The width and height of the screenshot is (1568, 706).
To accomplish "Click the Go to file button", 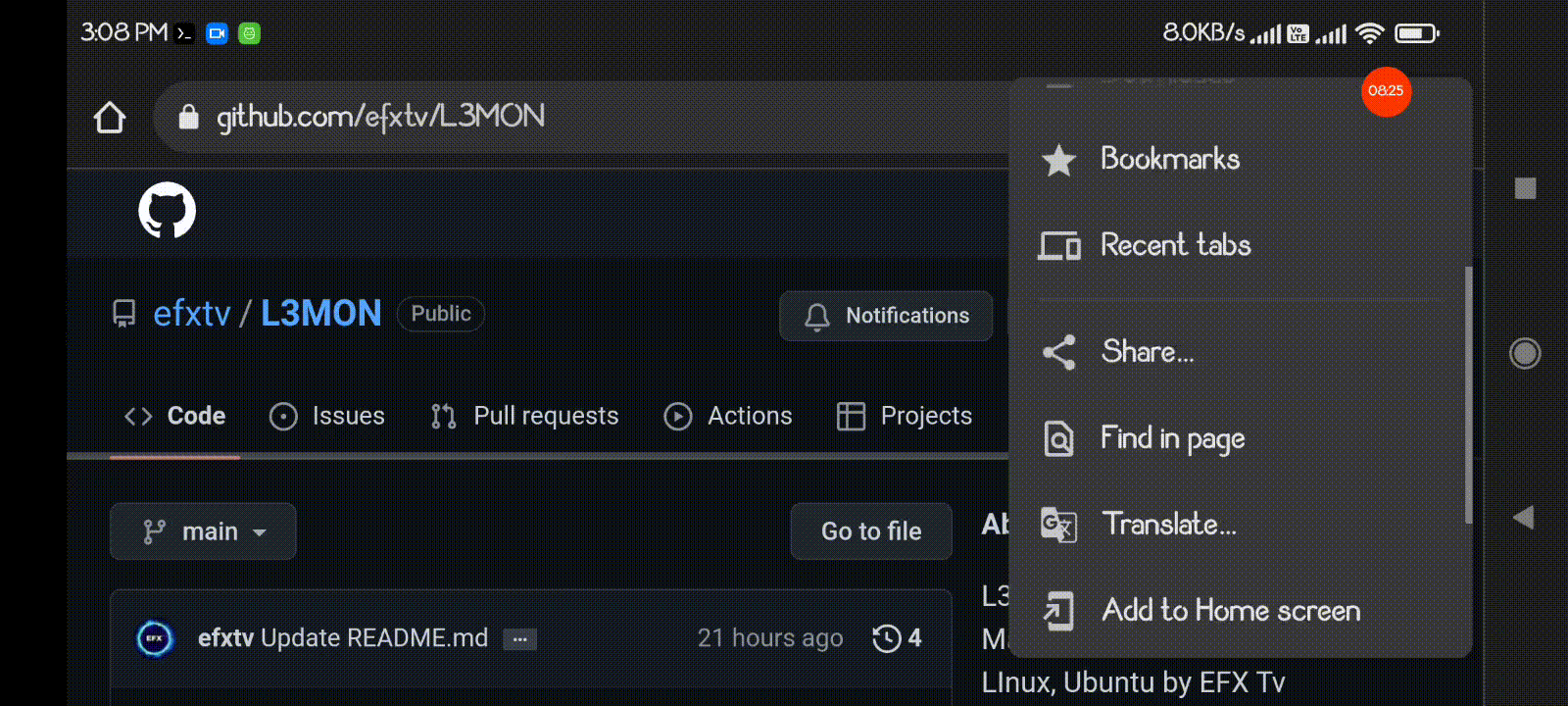I will click(871, 531).
